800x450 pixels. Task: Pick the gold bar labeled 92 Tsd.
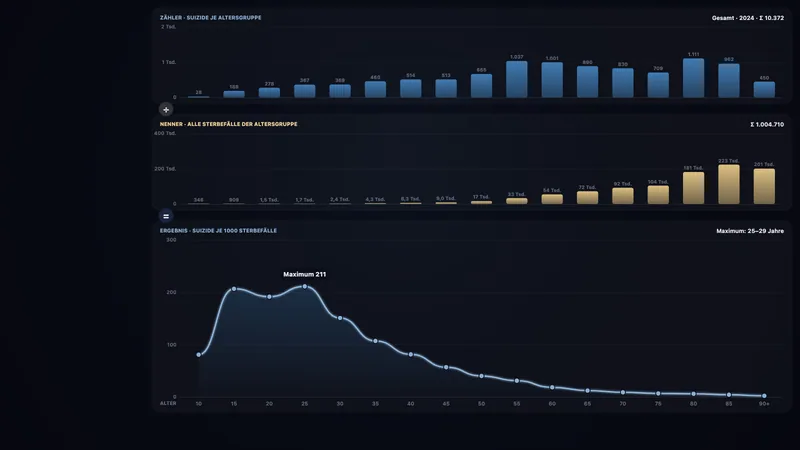tap(623, 196)
